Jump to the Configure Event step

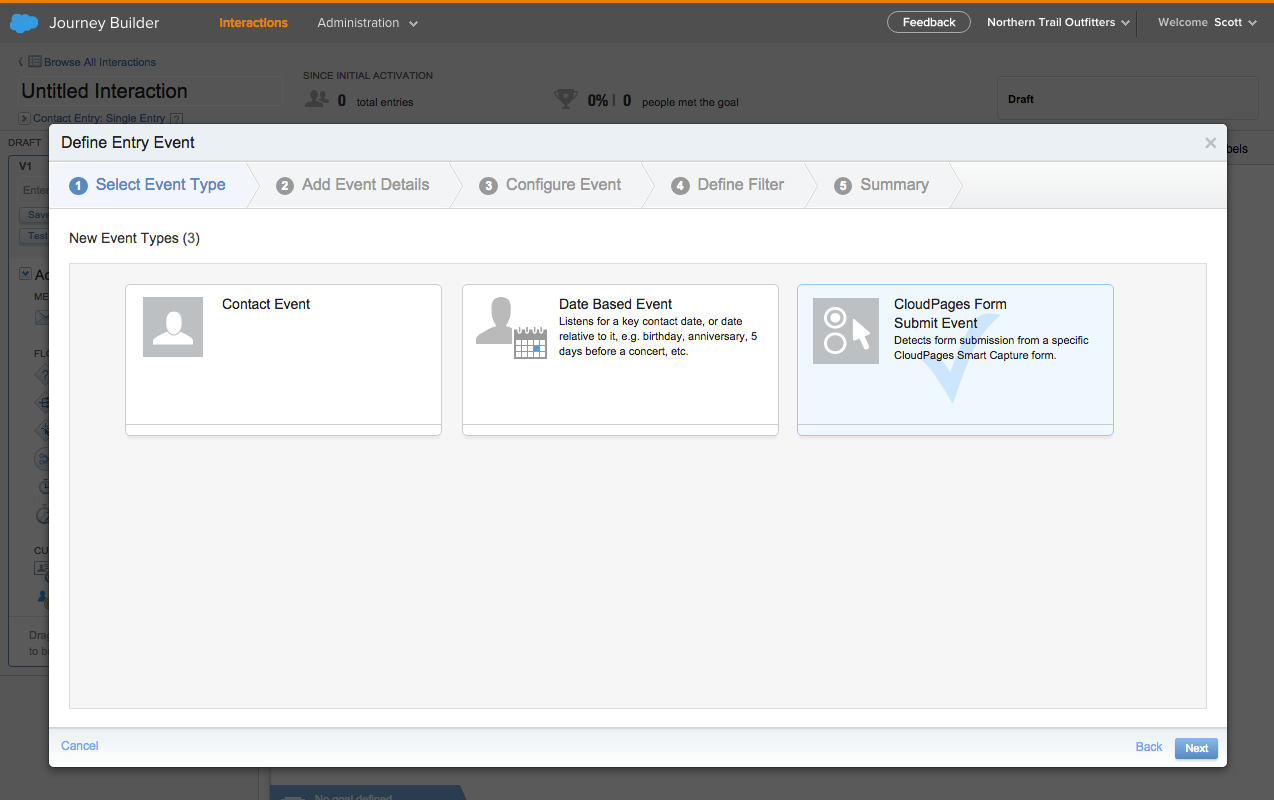[x=562, y=185]
